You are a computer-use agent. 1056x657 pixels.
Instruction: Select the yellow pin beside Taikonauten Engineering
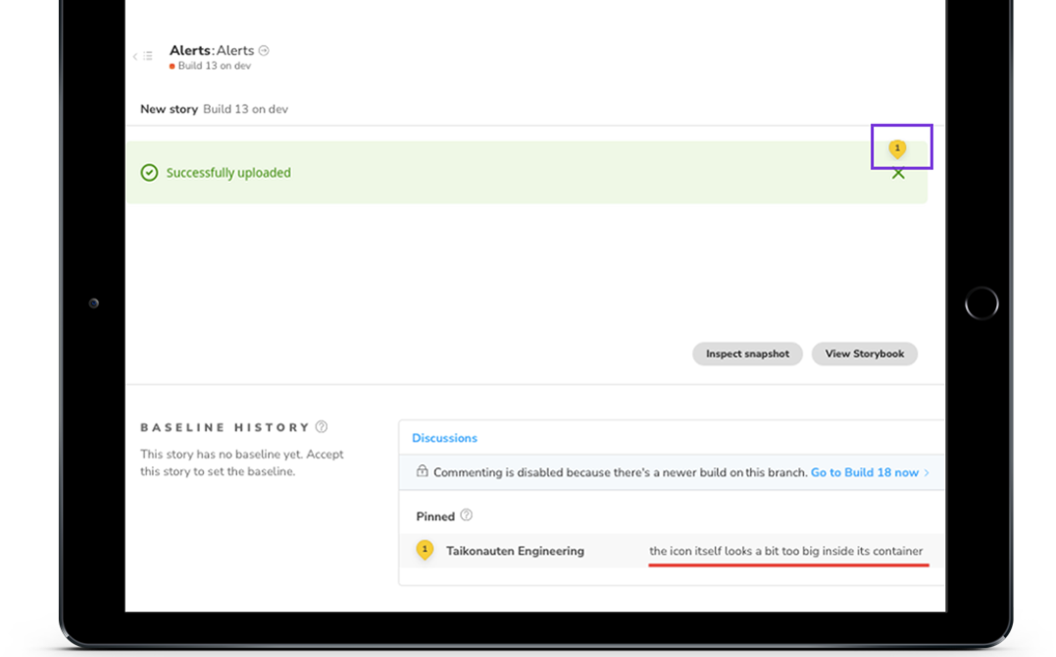click(425, 550)
